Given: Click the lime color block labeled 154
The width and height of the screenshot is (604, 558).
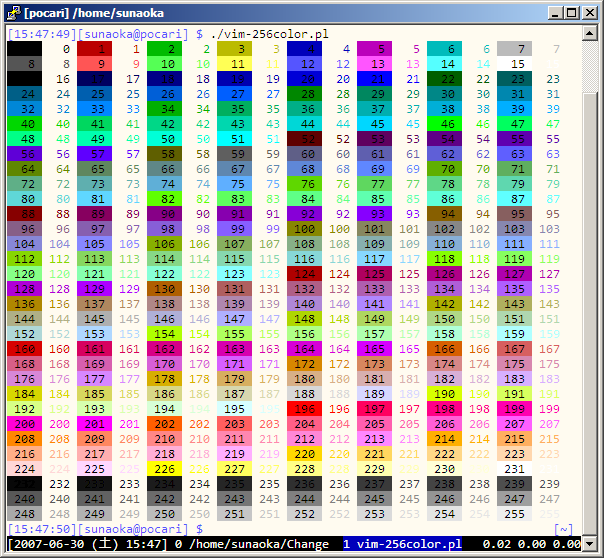Looking at the screenshot, I should click(164, 334).
